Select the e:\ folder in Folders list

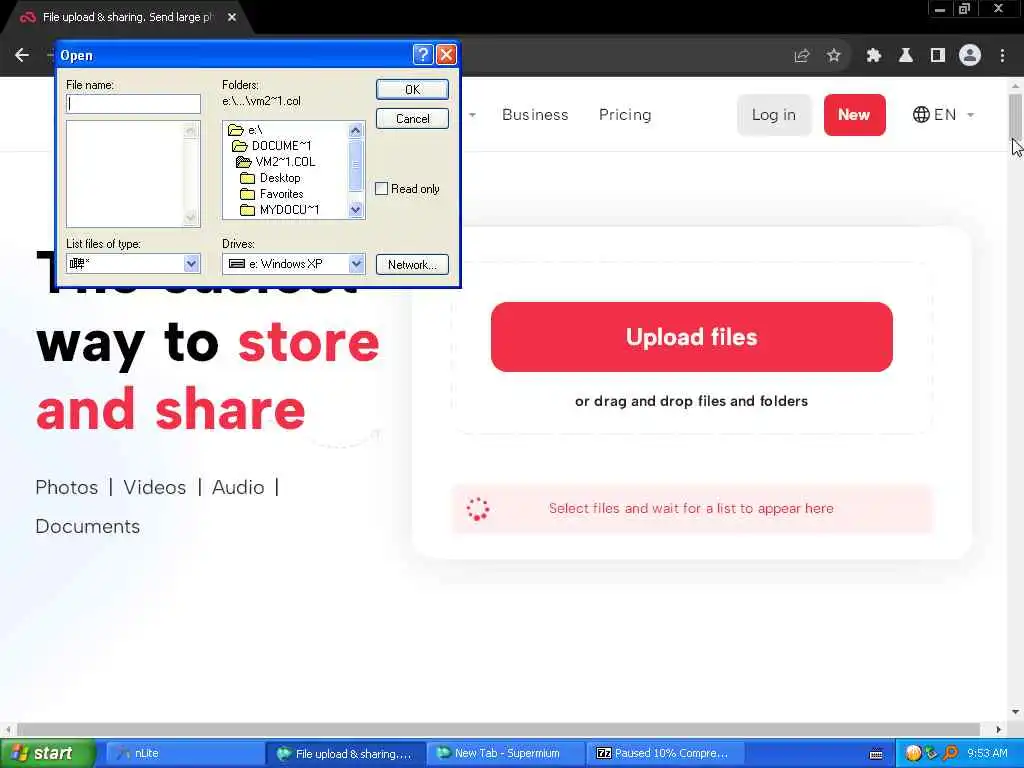(x=246, y=130)
